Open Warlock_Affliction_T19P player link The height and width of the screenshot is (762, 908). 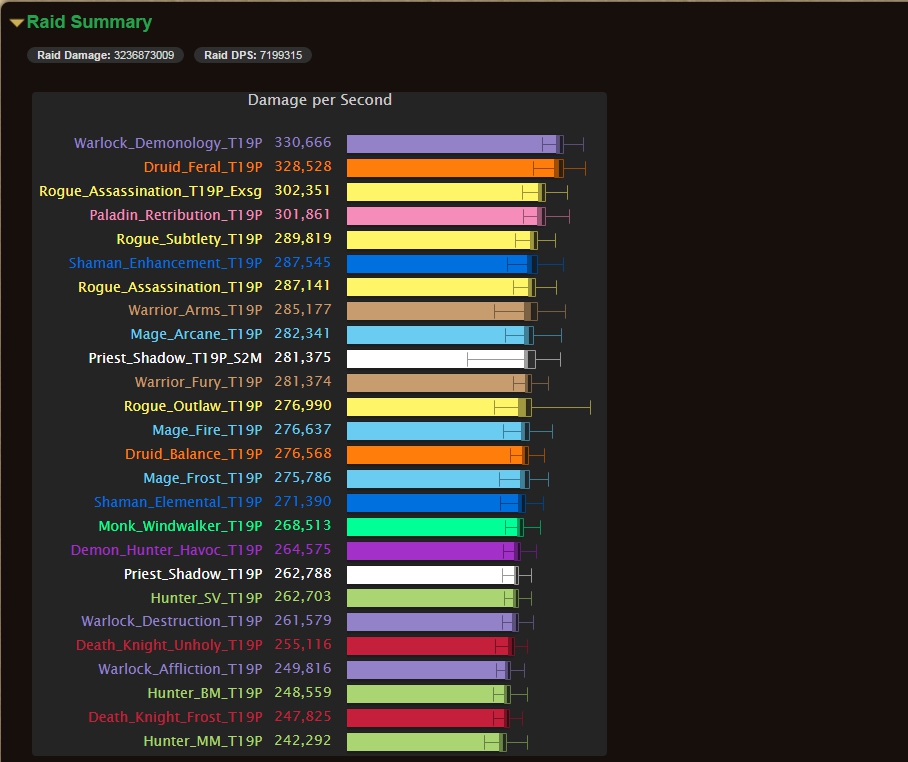click(180, 669)
